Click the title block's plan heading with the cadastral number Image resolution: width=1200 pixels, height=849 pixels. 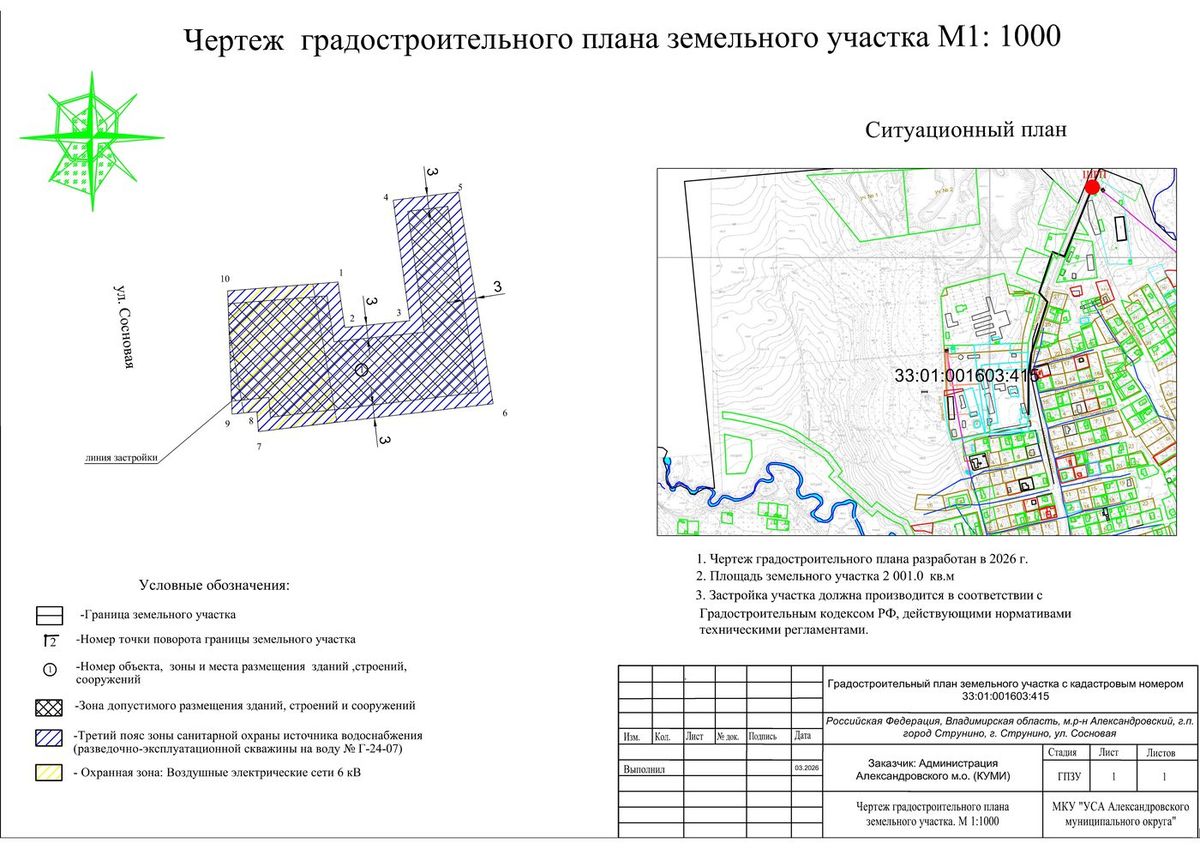1006,689
